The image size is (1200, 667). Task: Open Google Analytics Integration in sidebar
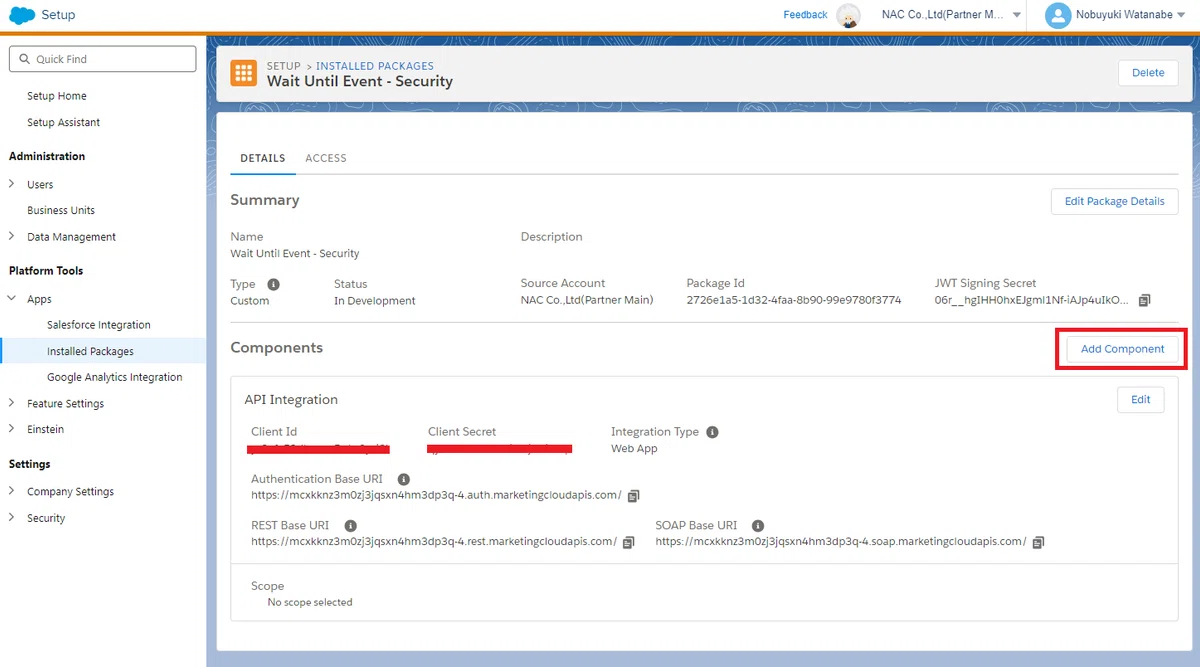click(115, 377)
